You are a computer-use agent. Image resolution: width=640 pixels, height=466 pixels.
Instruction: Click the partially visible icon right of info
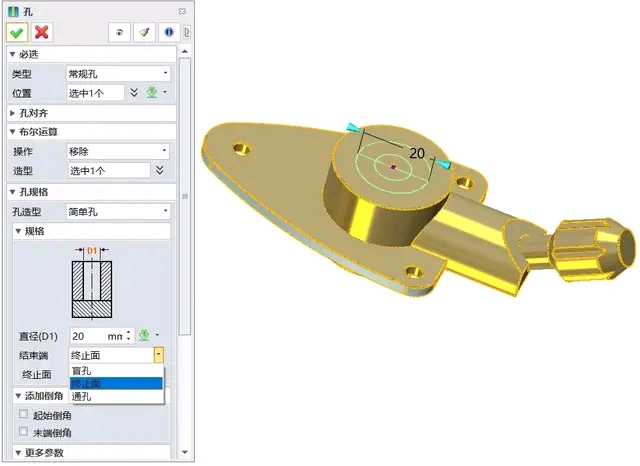click(187, 32)
